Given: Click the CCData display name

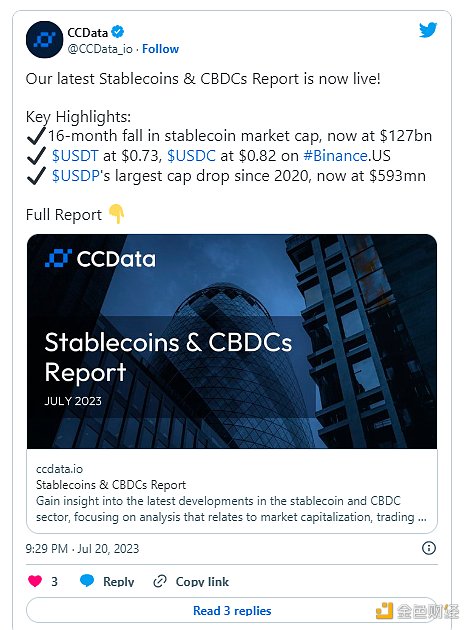Looking at the screenshot, I should 88,32.
